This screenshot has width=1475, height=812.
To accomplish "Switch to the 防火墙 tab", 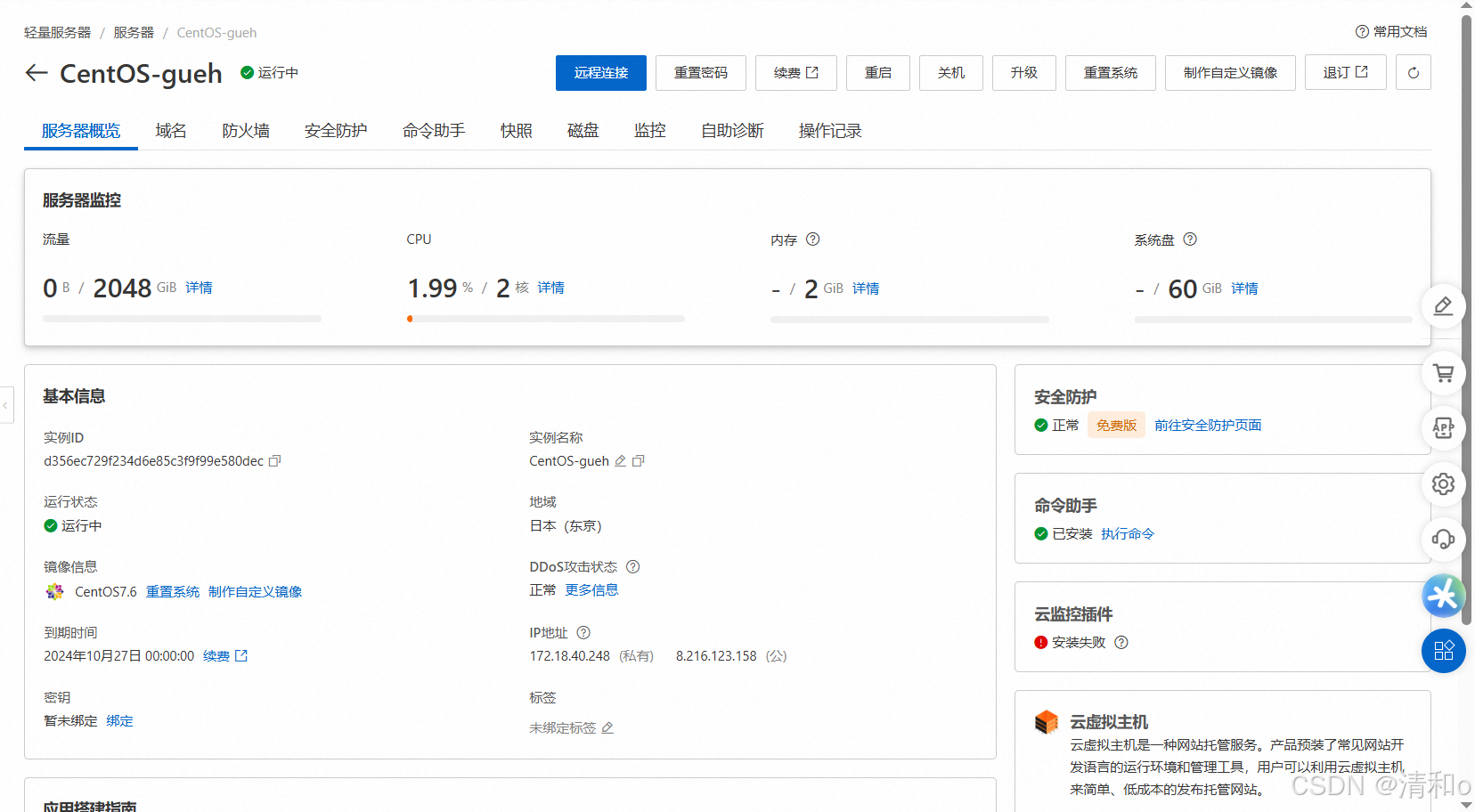I will tap(246, 131).
